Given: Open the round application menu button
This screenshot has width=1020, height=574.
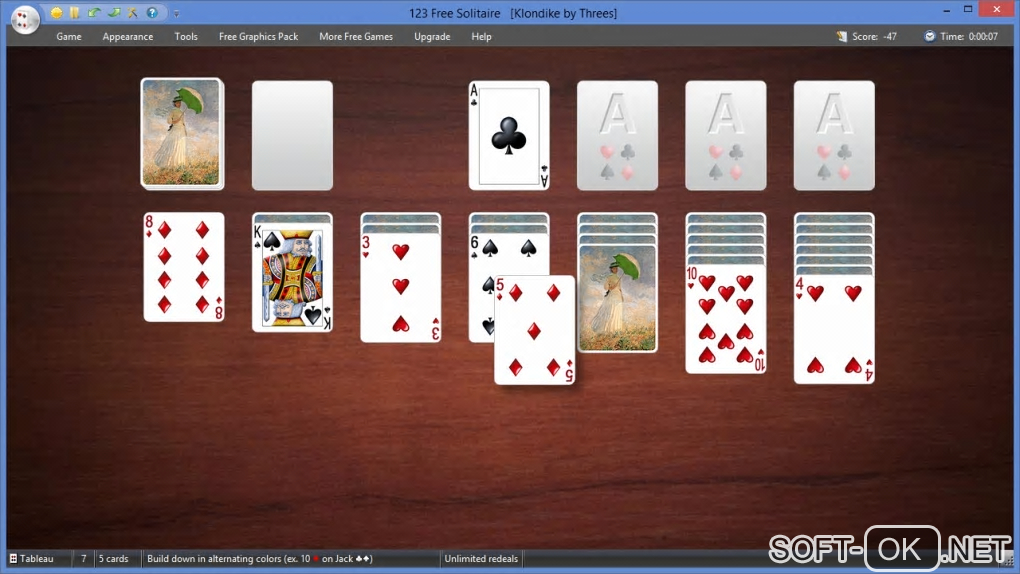Looking at the screenshot, I should click(25, 19).
